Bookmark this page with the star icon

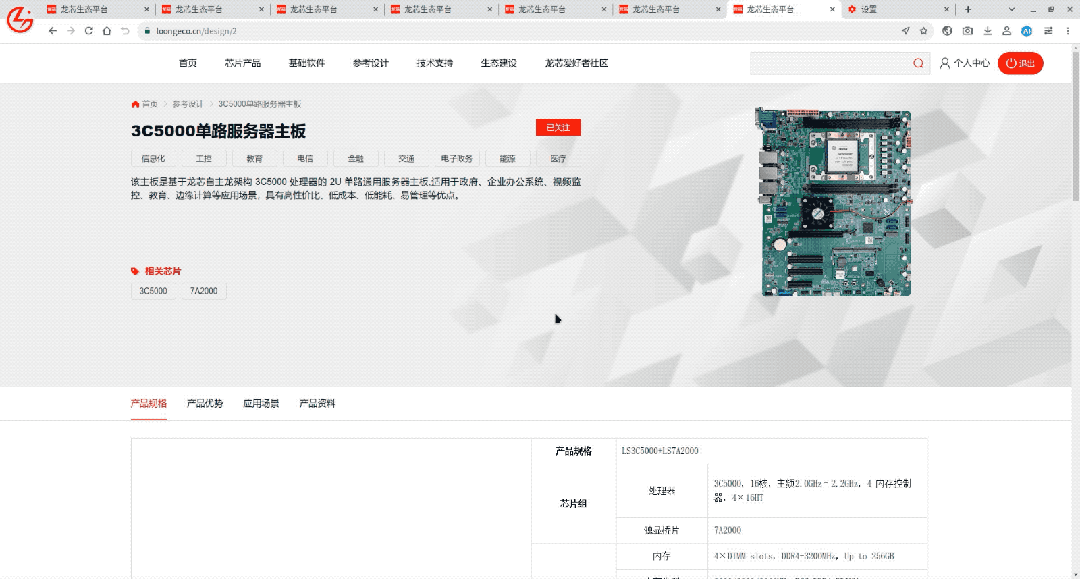[x=923, y=31]
